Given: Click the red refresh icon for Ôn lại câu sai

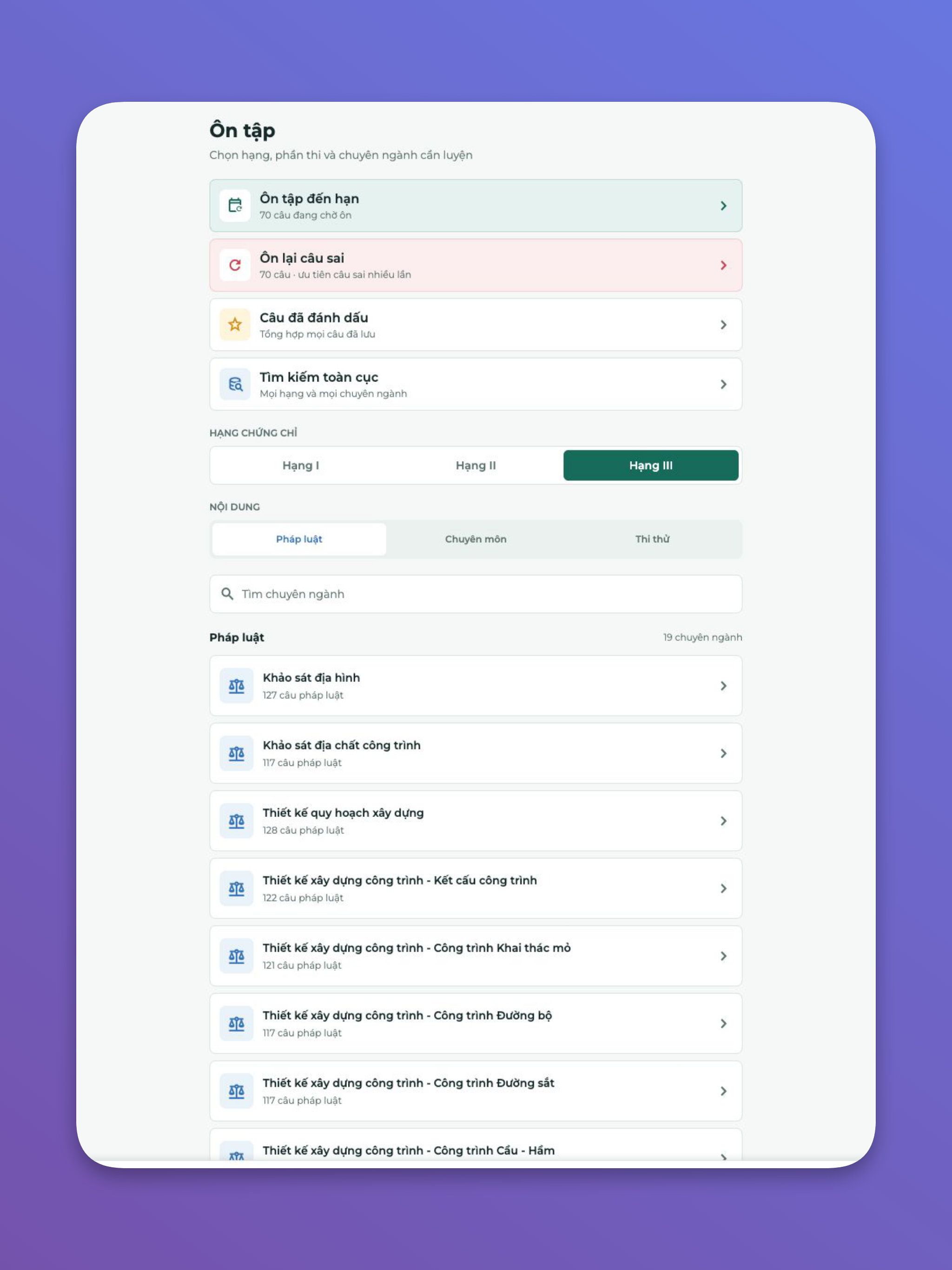Looking at the screenshot, I should click(235, 265).
